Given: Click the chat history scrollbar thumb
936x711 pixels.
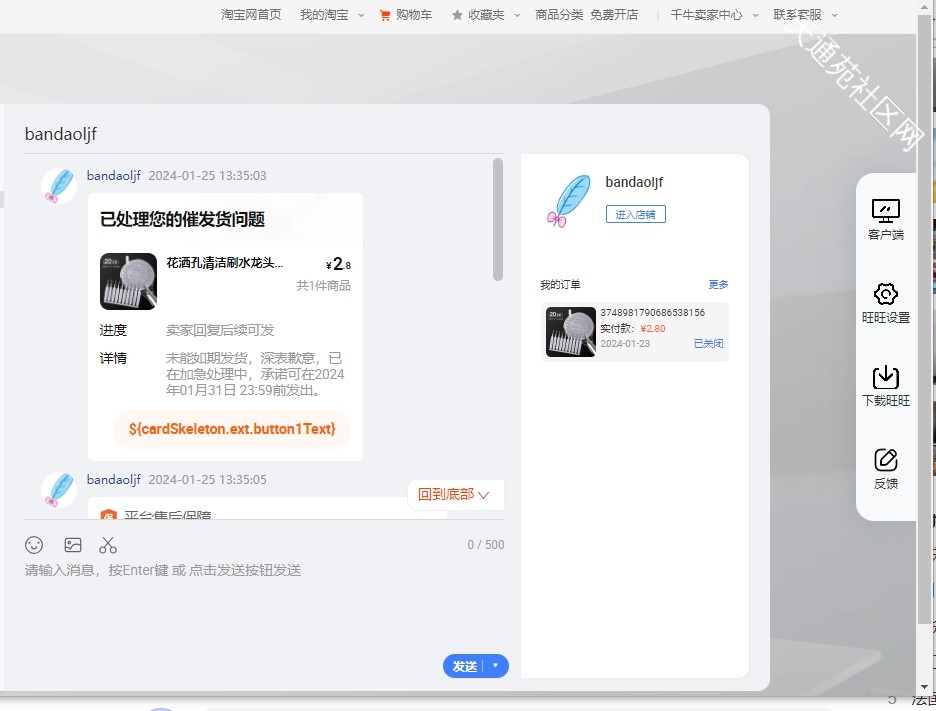Looking at the screenshot, I should (498, 219).
